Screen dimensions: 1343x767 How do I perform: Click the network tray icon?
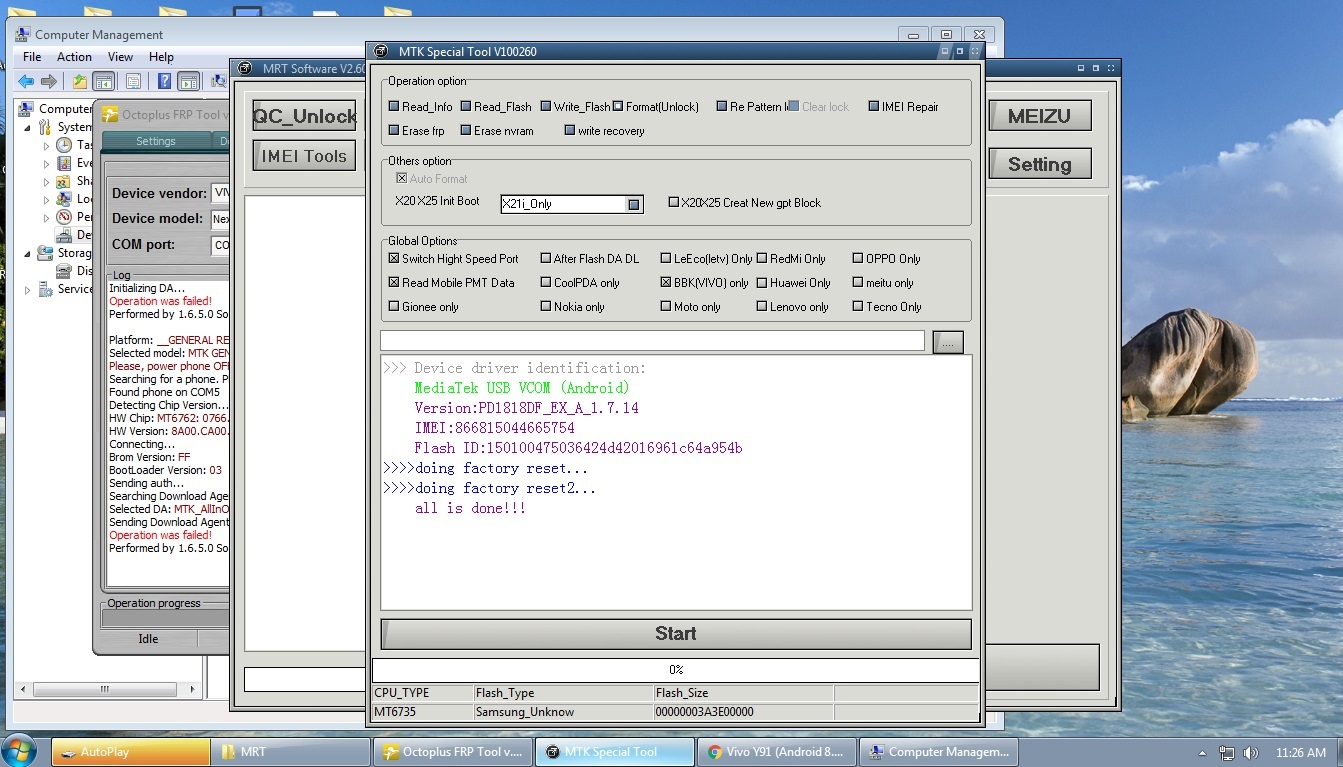[x=1226, y=753]
